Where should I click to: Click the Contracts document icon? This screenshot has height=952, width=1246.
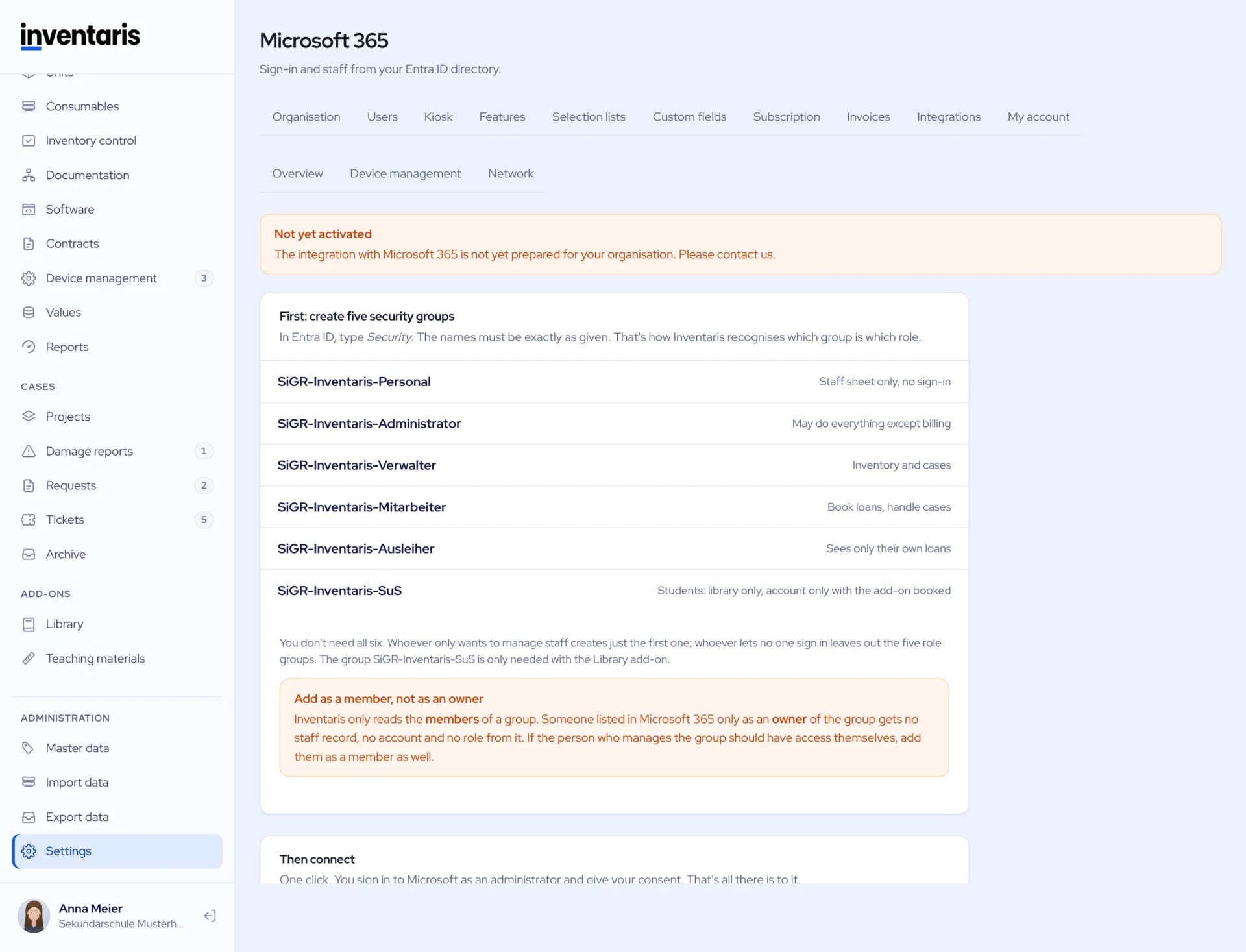coord(29,243)
